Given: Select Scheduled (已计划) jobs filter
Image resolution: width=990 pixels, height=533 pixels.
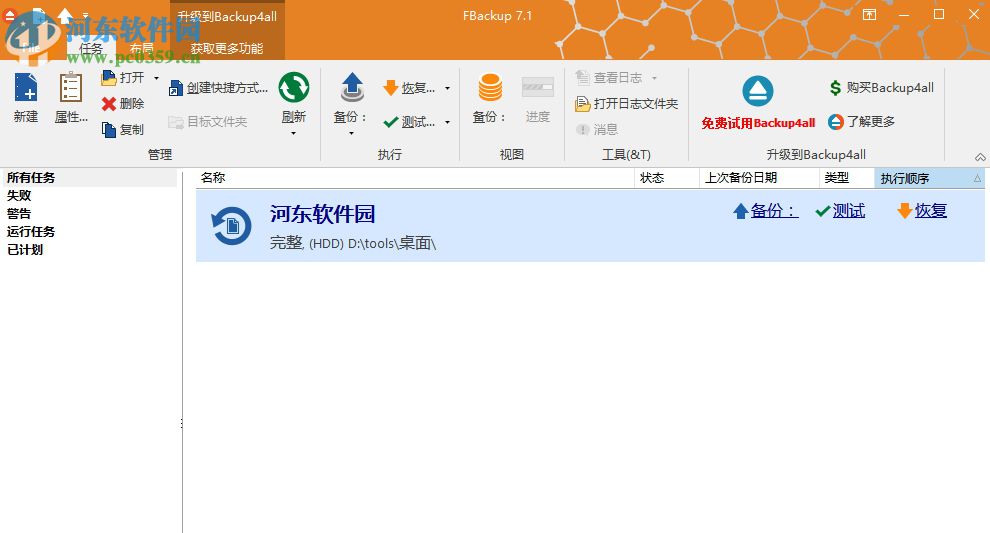Looking at the screenshot, I should 25,249.
